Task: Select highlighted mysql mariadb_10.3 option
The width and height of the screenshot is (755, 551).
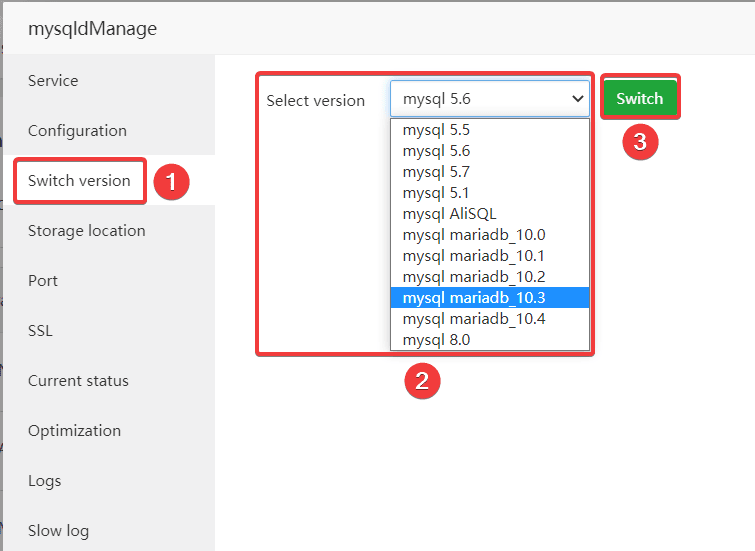Action: click(x=473, y=298)
